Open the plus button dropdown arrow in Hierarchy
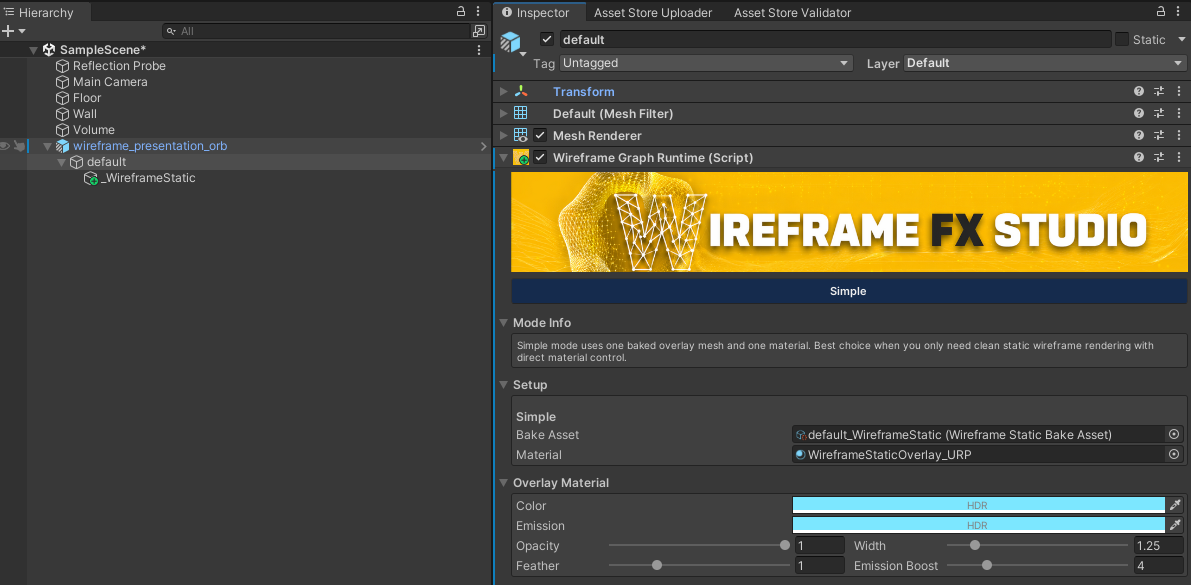This screenshot has width=1191, height=585. click(x=22, y=31)
